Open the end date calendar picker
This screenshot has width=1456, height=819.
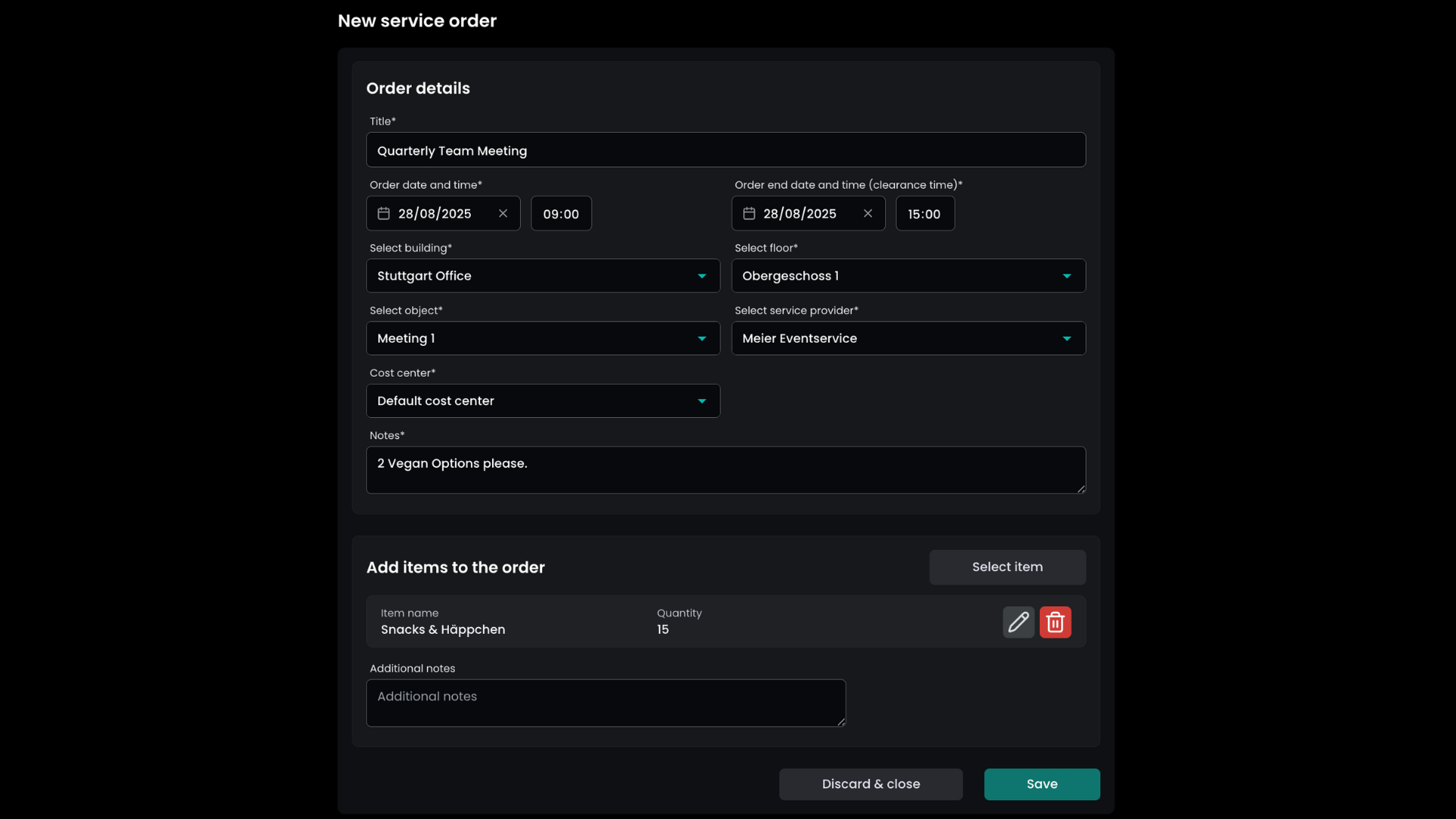749,214
